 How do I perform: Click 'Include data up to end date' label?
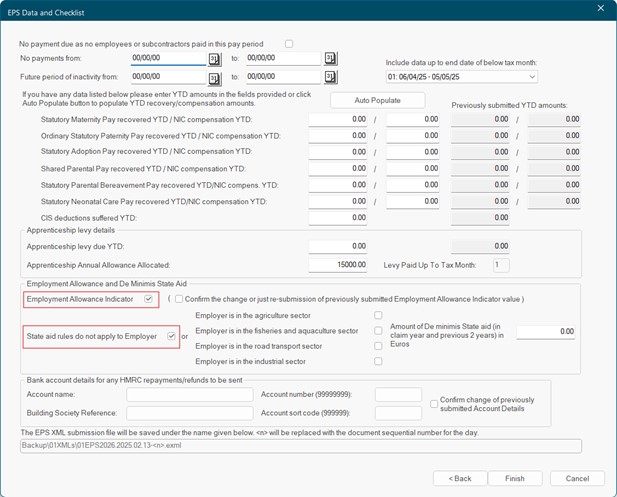[461, 63]
